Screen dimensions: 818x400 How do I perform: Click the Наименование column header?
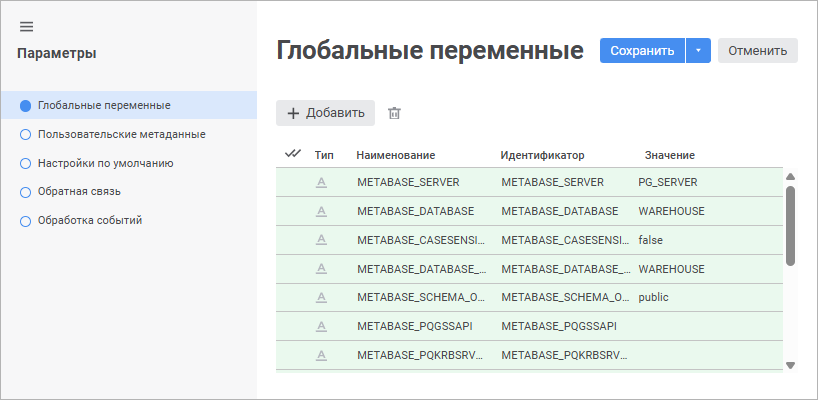coord(396,155)
